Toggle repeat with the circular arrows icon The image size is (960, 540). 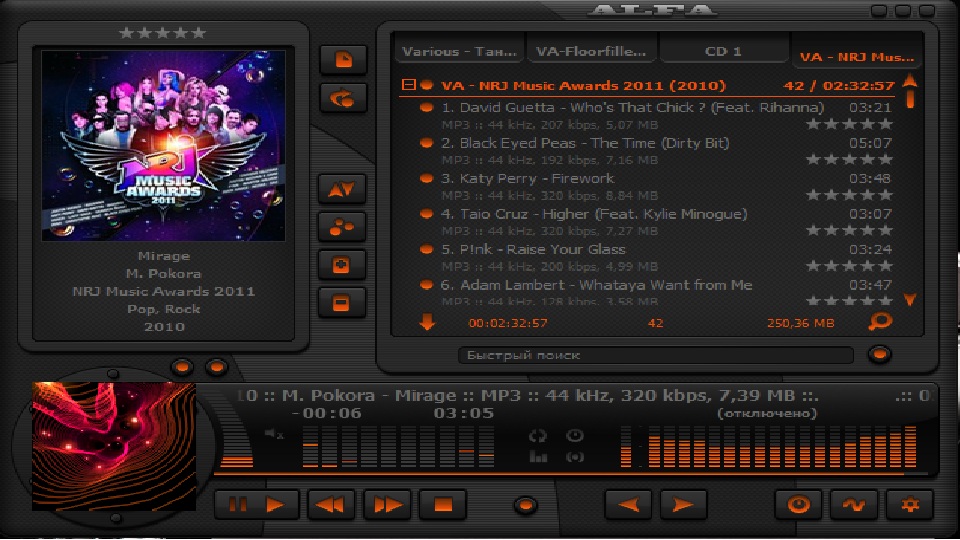tap(538, 436)
